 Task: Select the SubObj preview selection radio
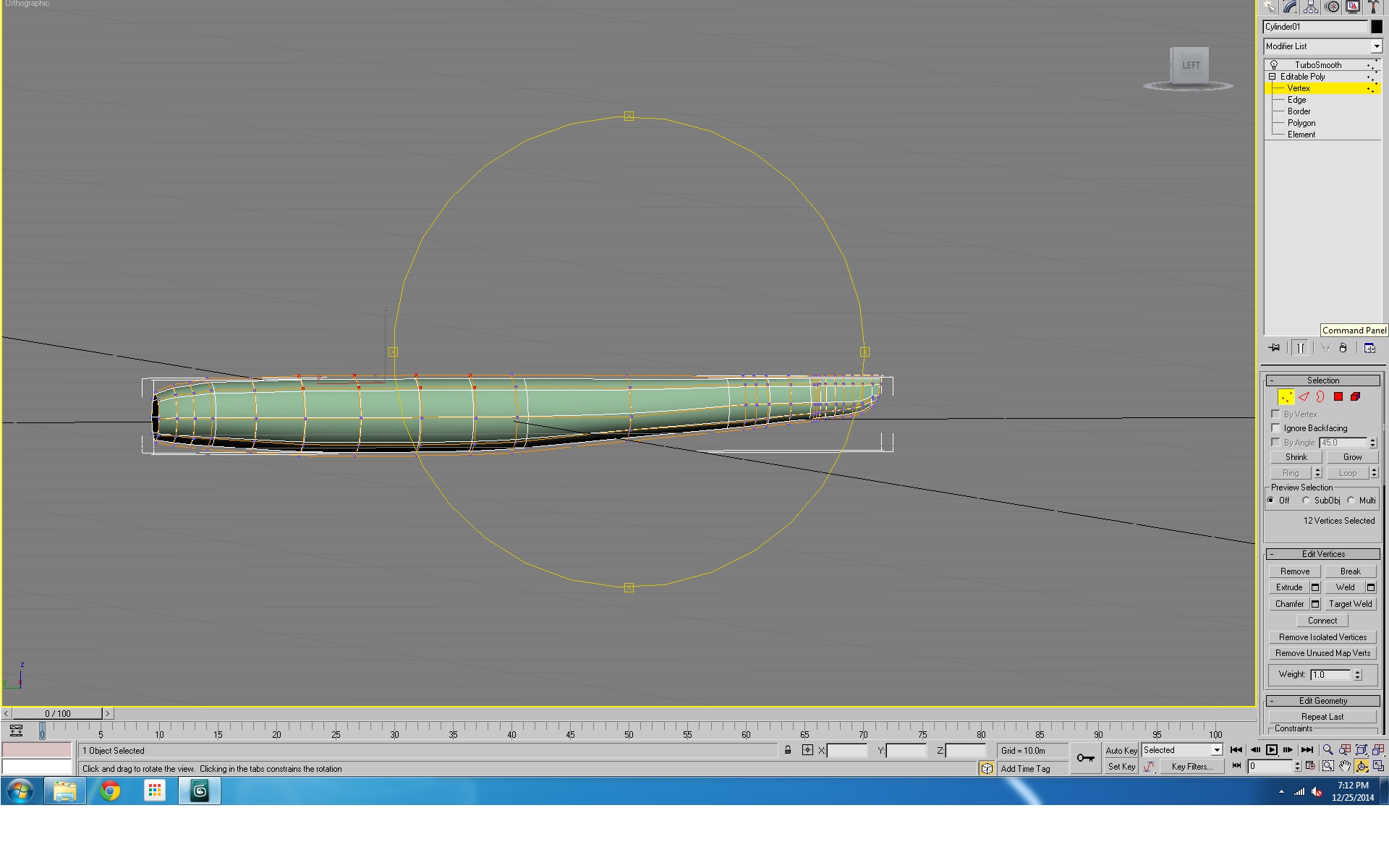point(1306,501)
